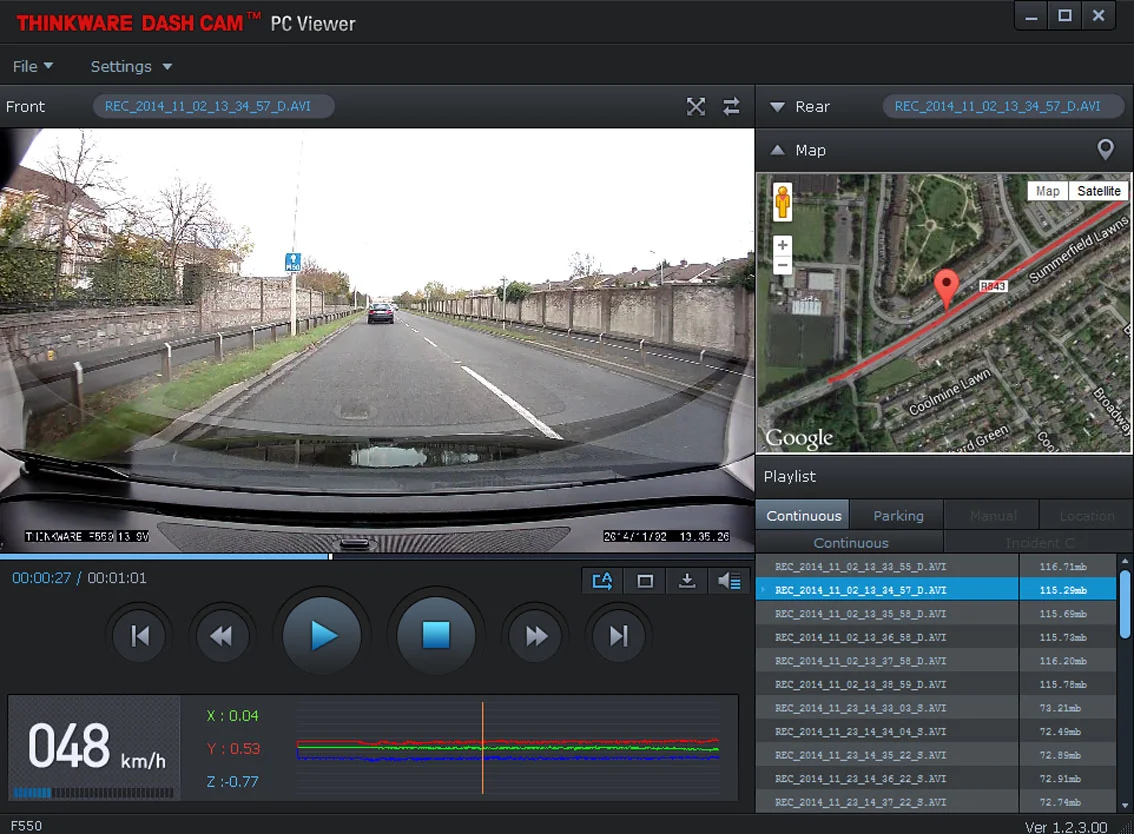
Task: Switch map to Map view
Action: [x=1047, y=191]
